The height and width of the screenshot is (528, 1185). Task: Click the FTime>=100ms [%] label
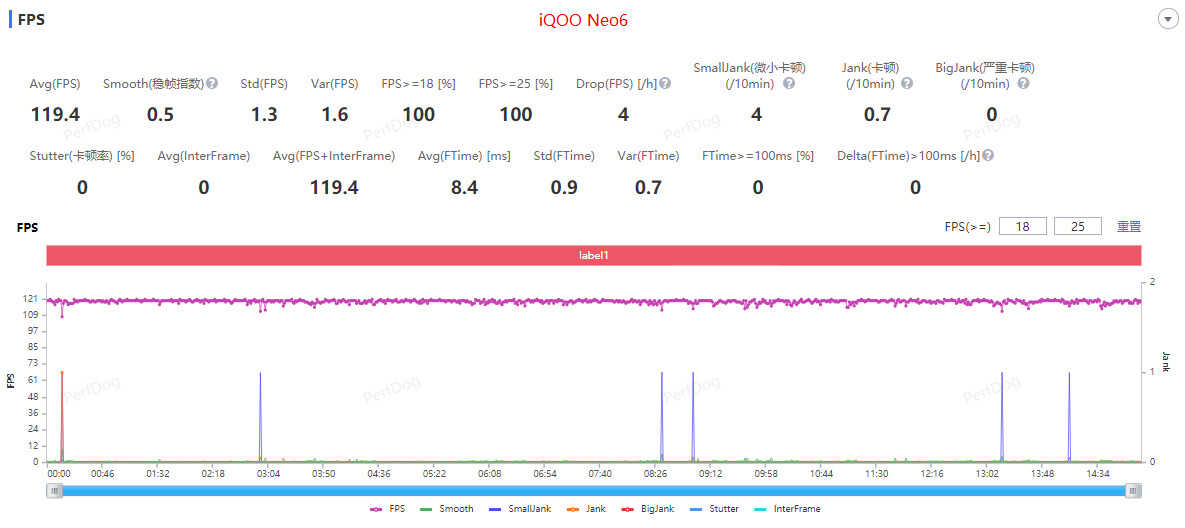tap(757, 156)
